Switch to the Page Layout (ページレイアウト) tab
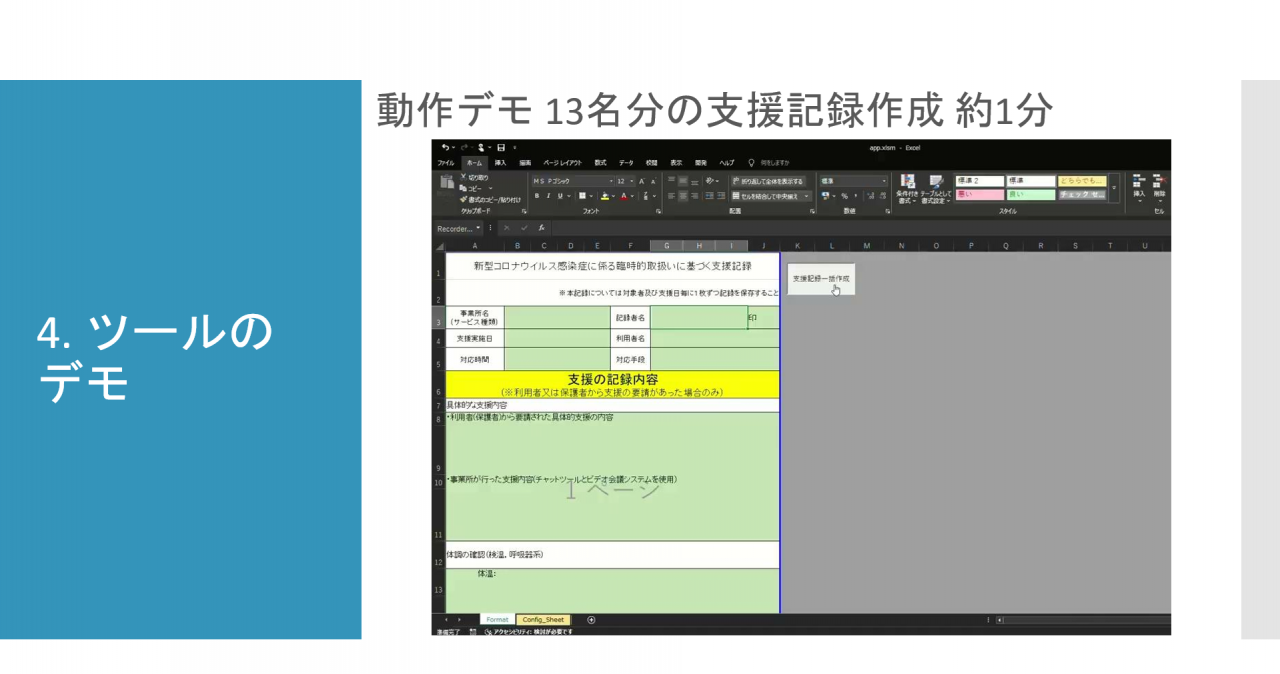 [562, 163]
